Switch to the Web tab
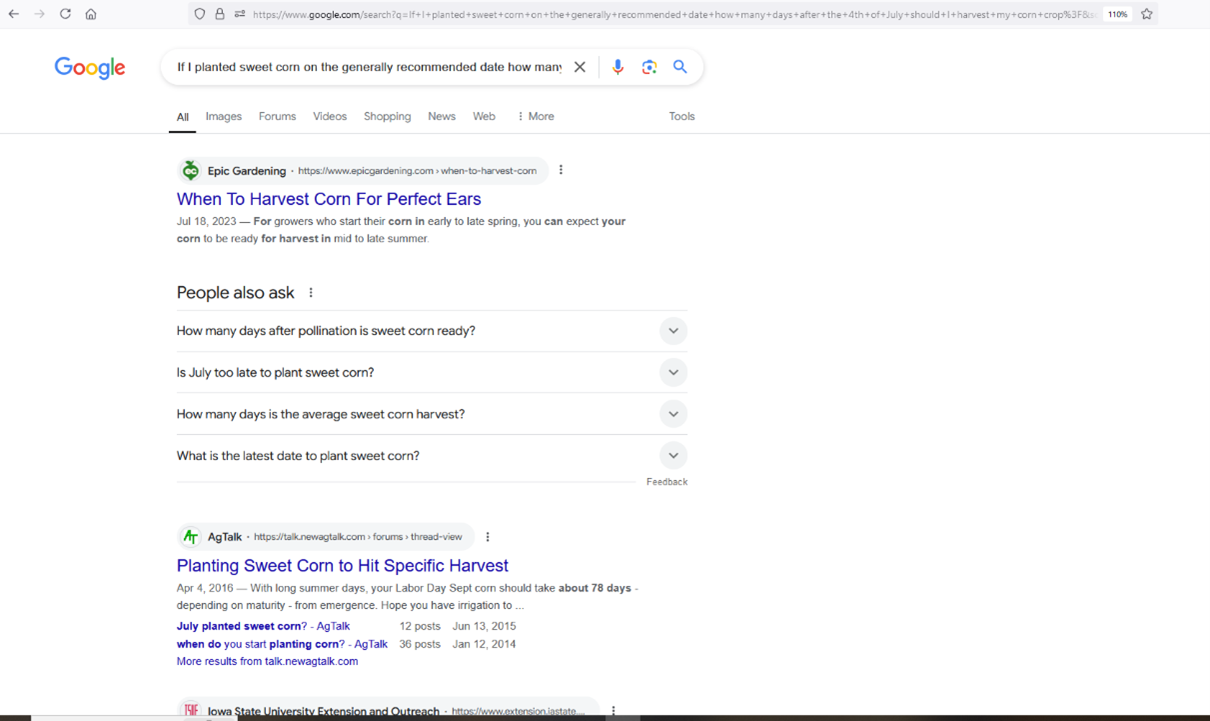This screenshot has height=721, width=1210. click(484, 116)
